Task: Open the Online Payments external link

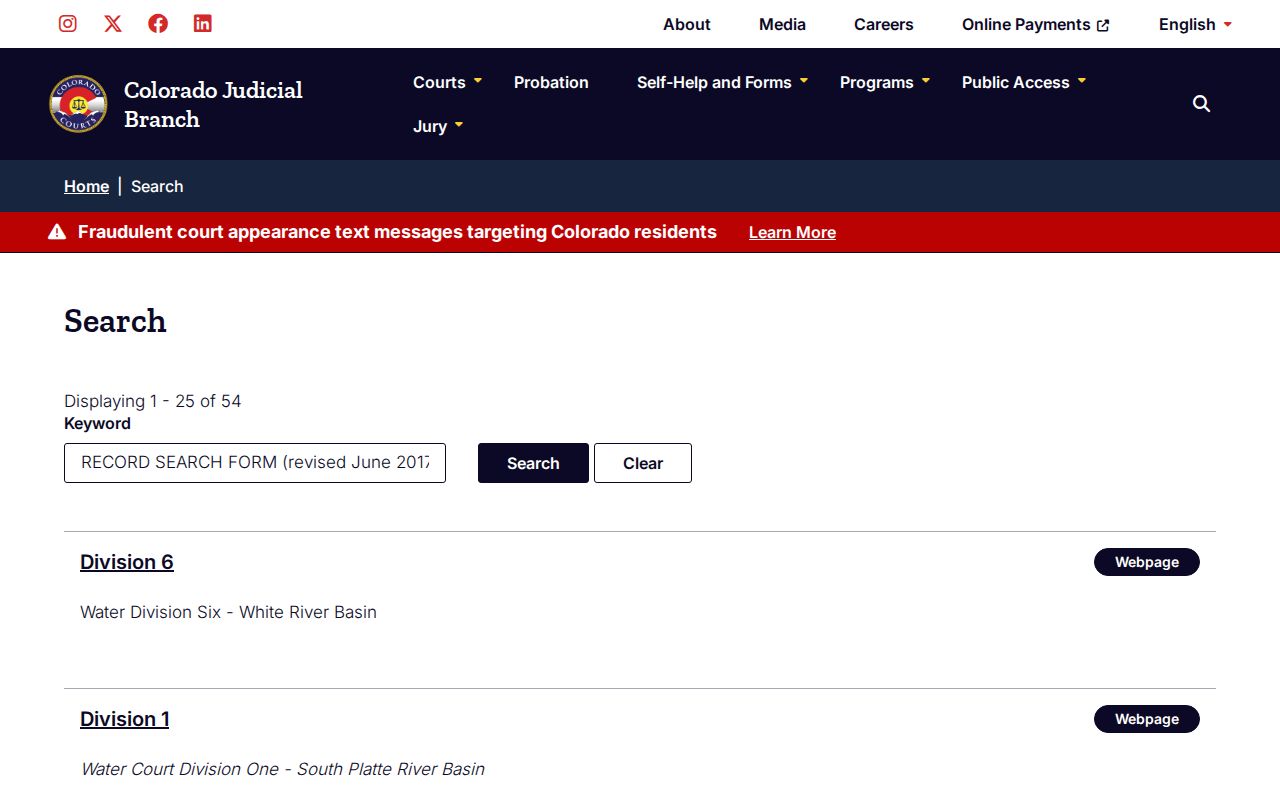Action: 1036,24
